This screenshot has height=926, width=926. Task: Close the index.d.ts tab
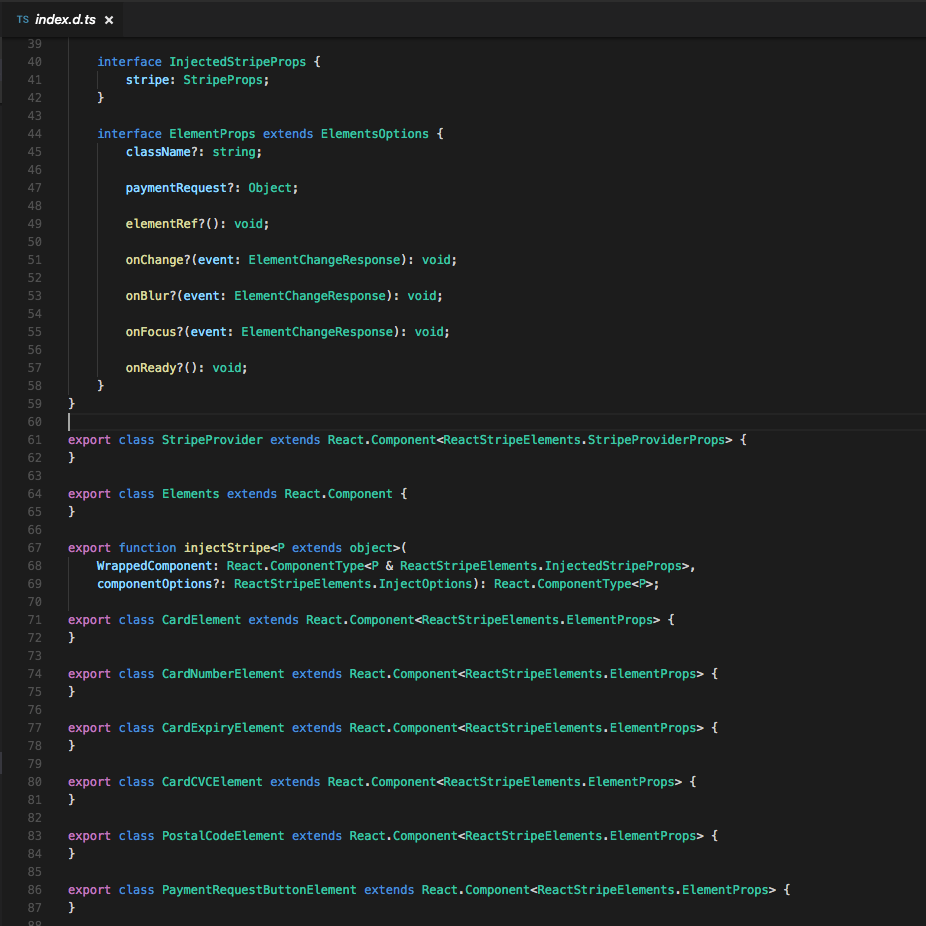coord(109,18)
